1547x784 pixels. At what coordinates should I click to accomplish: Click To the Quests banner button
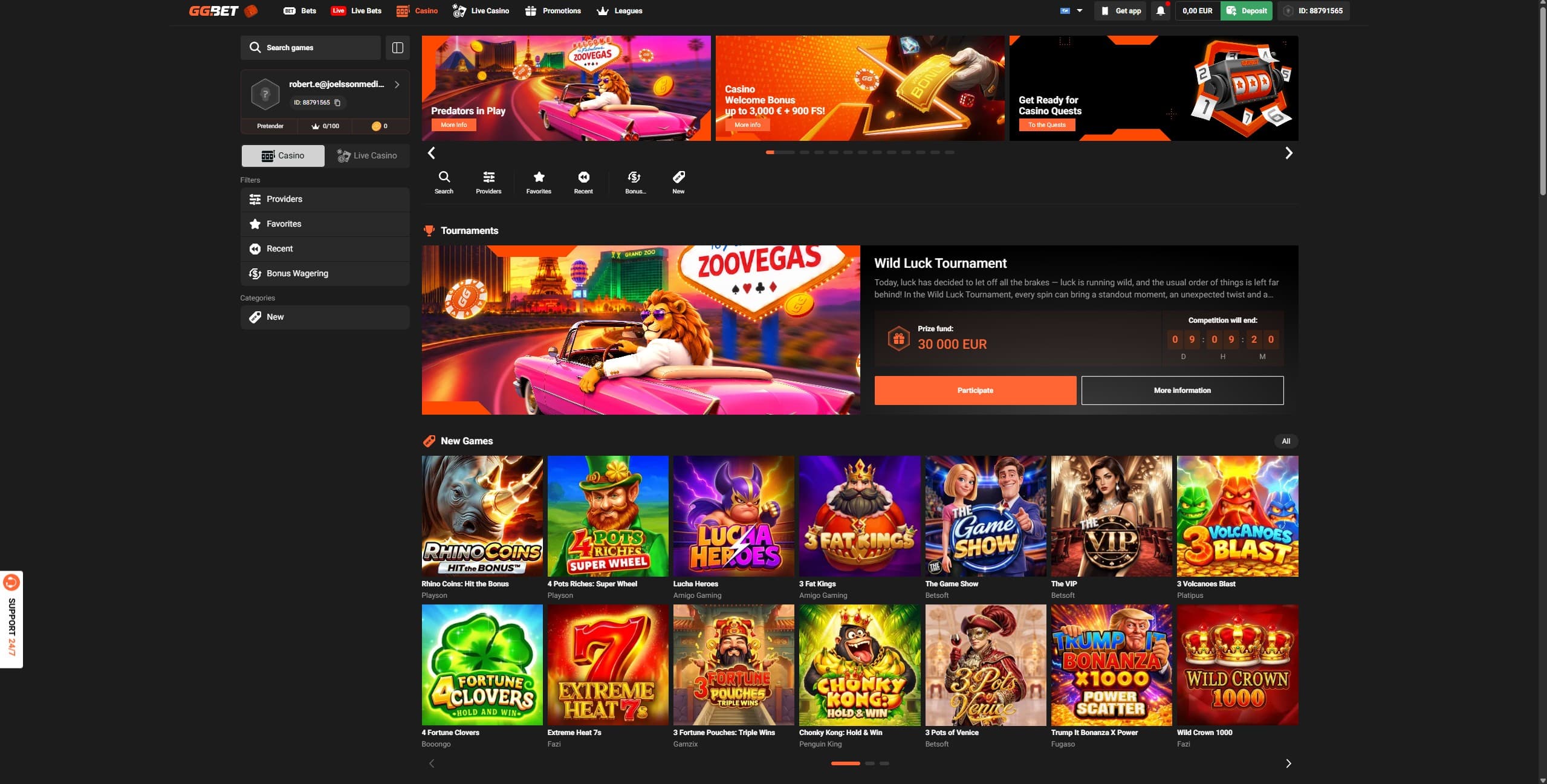(1046, 125)
